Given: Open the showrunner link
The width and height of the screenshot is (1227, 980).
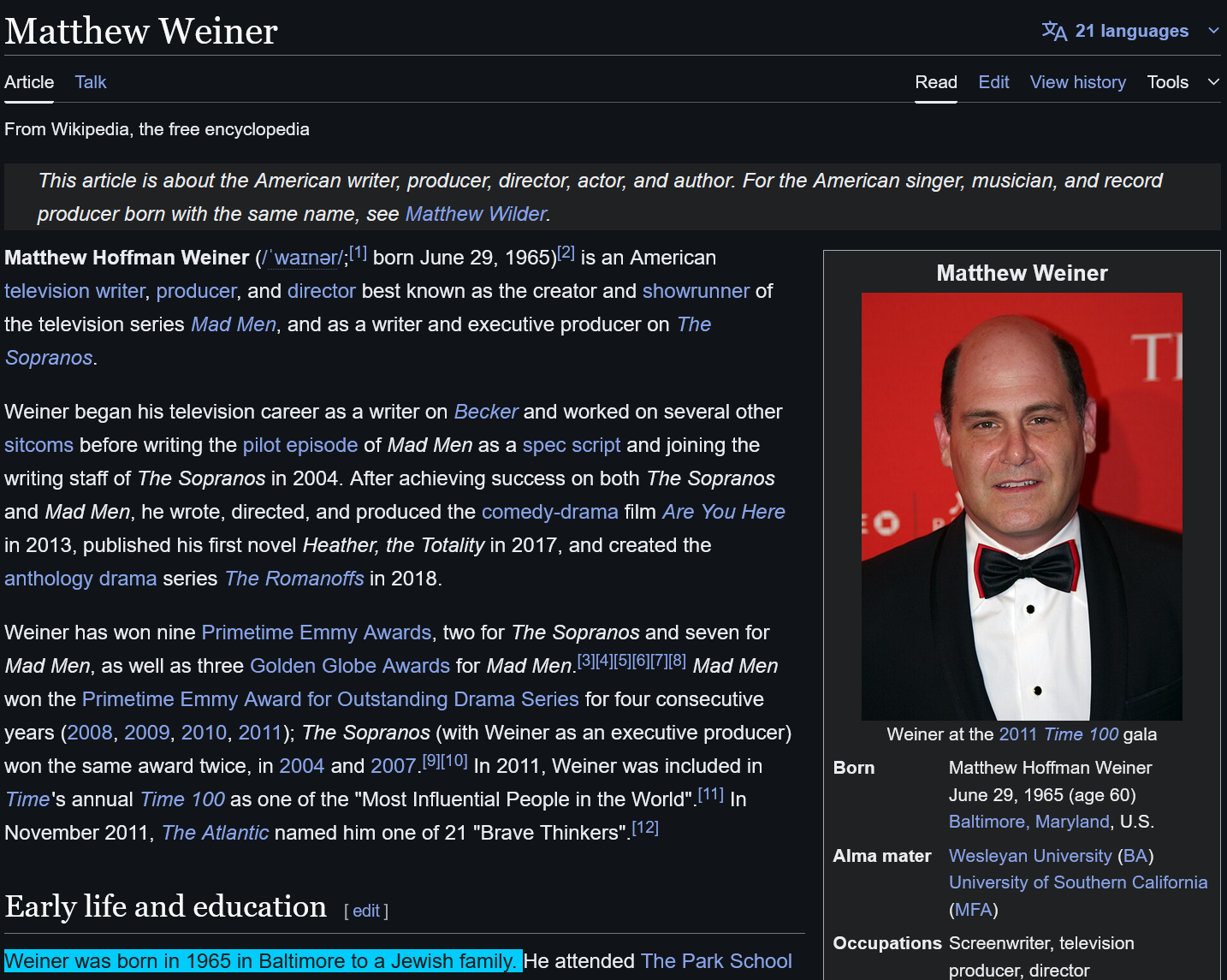Looking at the screenshot, I should coord(696,291).
